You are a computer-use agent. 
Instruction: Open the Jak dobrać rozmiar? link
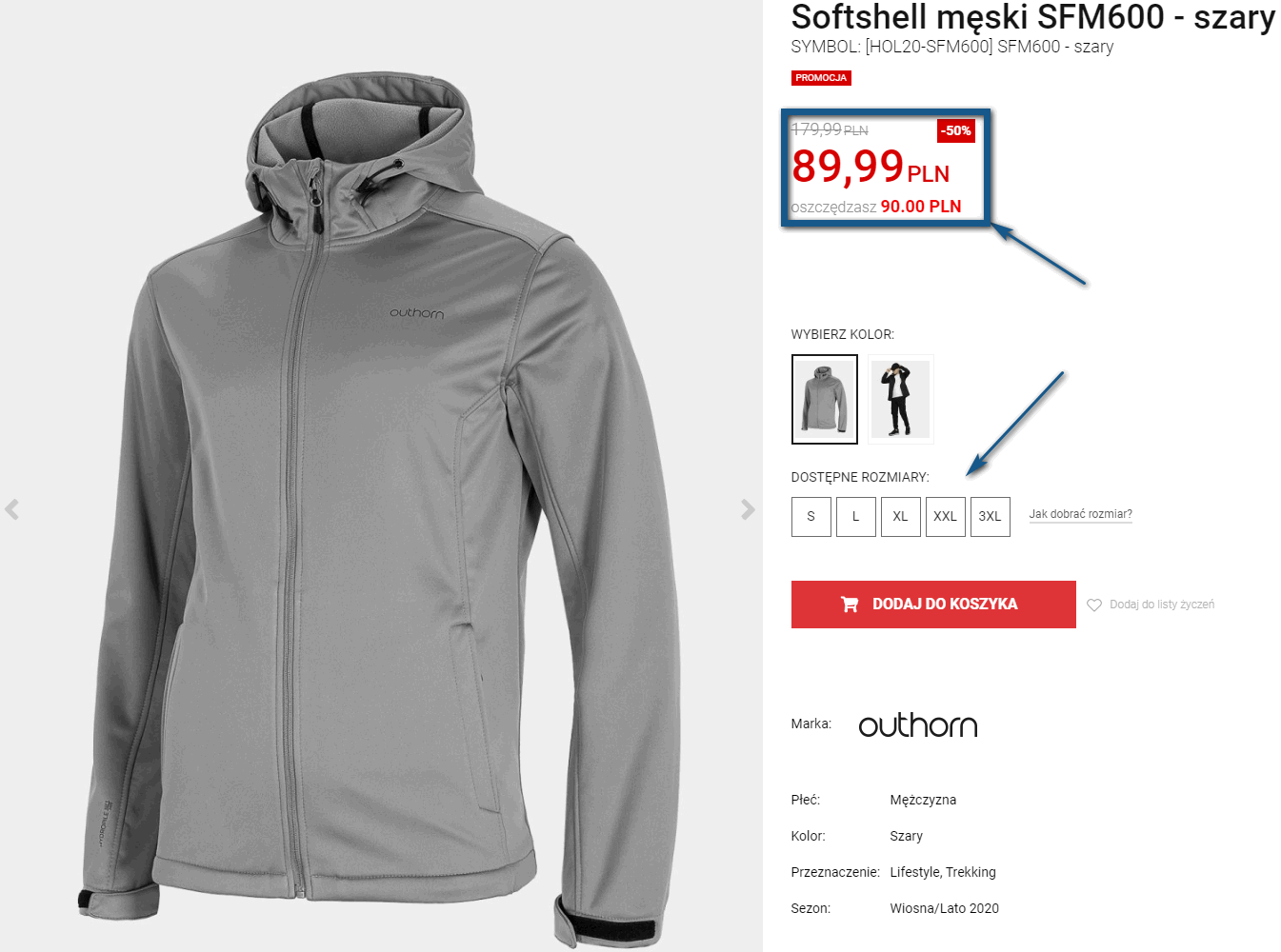1081,514
